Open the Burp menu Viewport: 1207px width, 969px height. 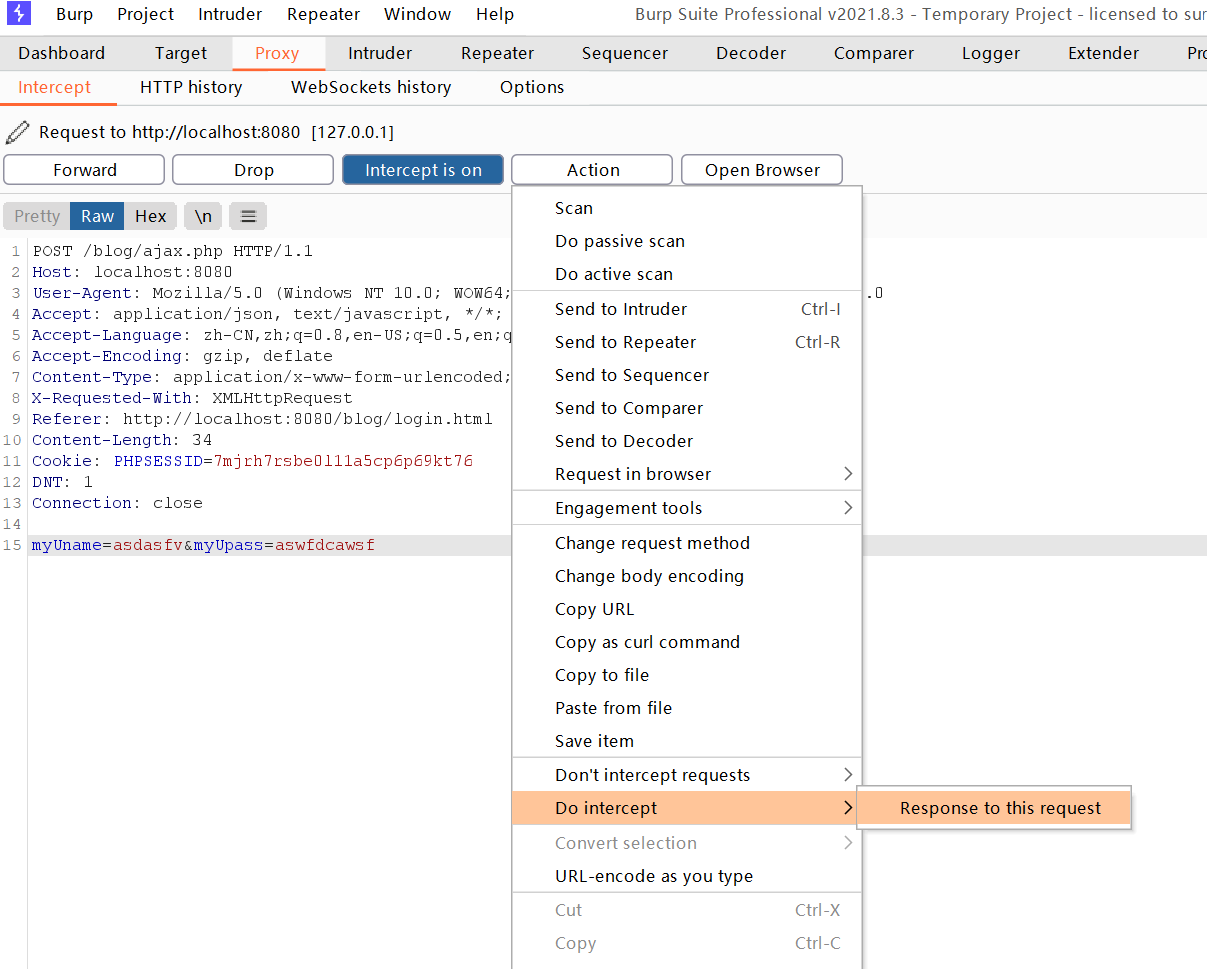point(74,14)
